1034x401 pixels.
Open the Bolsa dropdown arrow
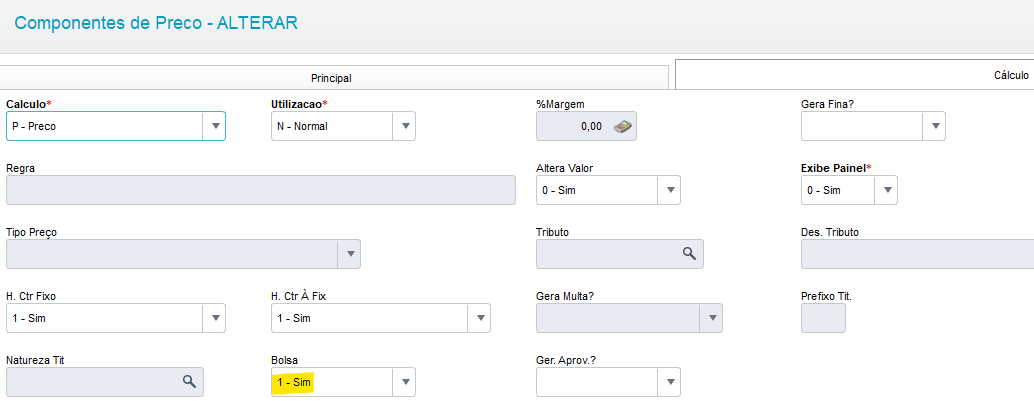[405, 382]
